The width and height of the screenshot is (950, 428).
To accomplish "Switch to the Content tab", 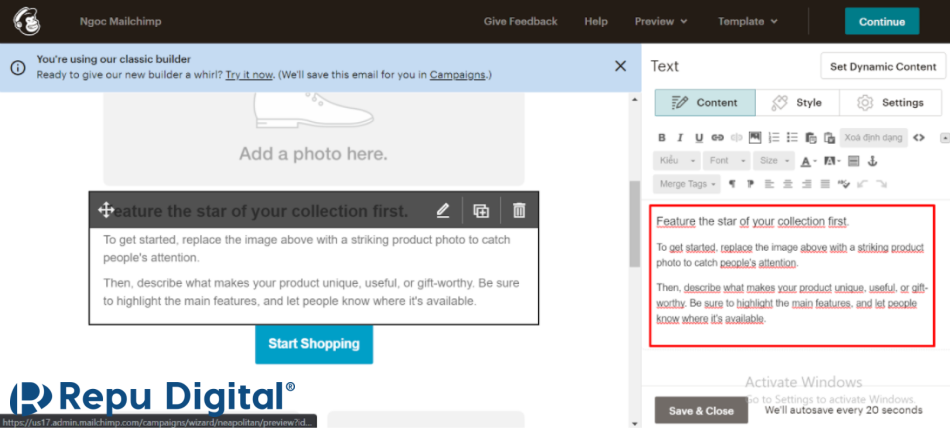I will point(705,102).
